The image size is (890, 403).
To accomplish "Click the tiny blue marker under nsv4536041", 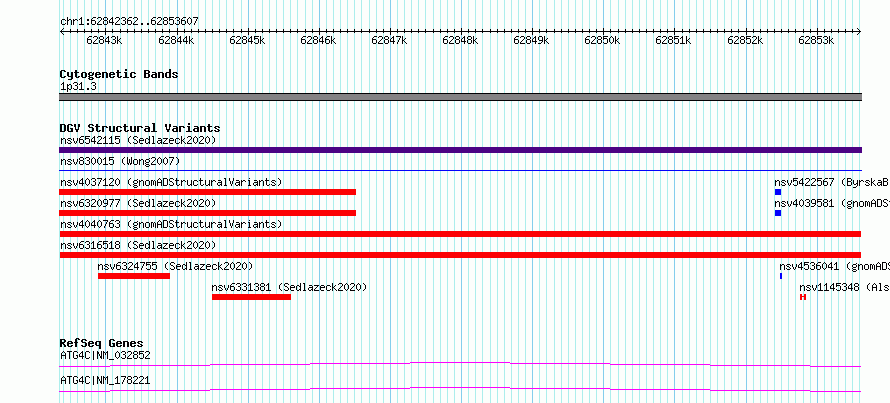I will pos(781,276).
